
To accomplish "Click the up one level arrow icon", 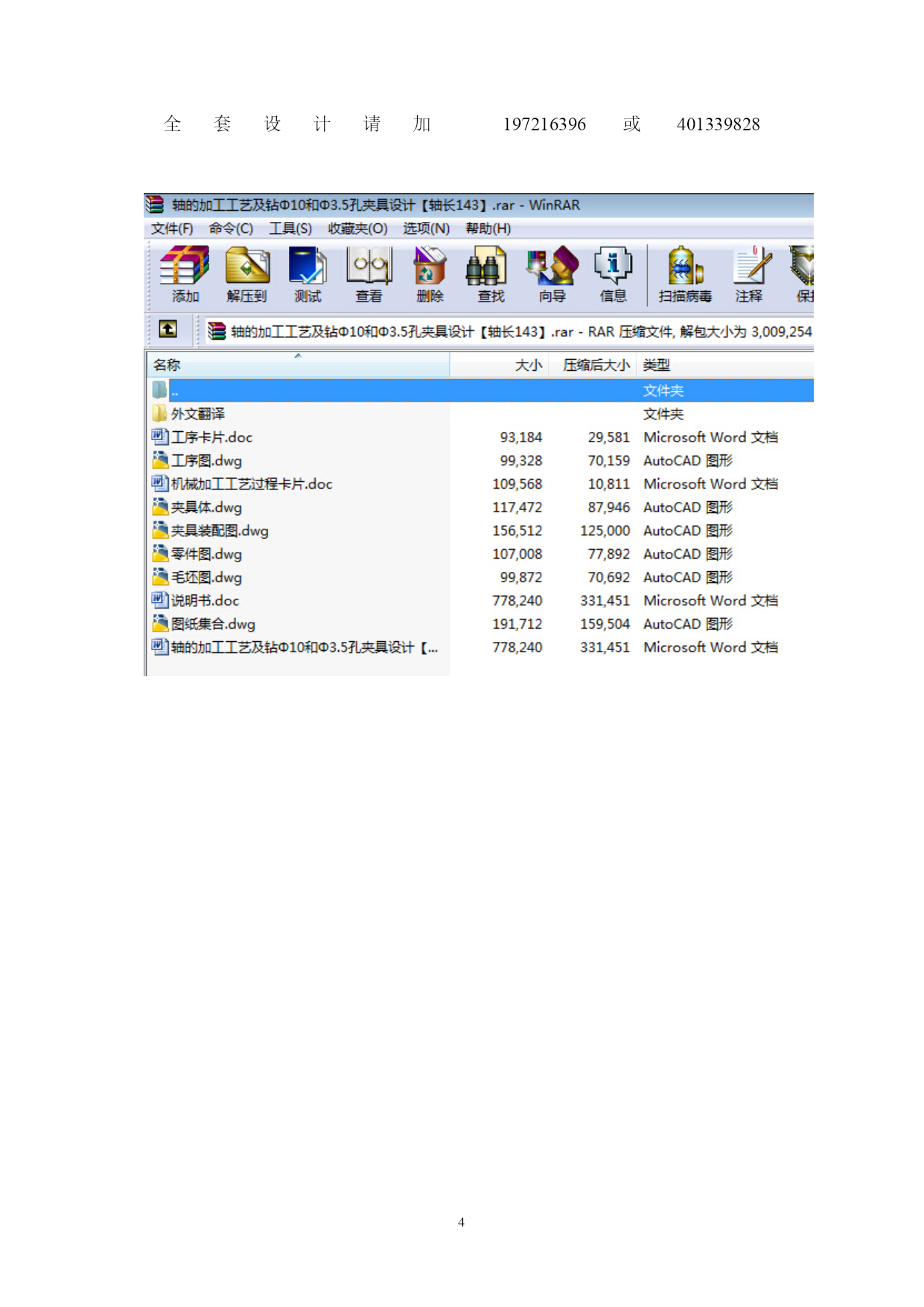I will [168, 328].
